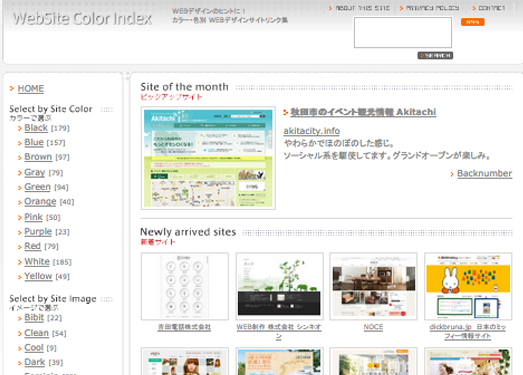Visit akitacity.info link
The height and width of the screenshot is (375, 523).
pos(312,131)
